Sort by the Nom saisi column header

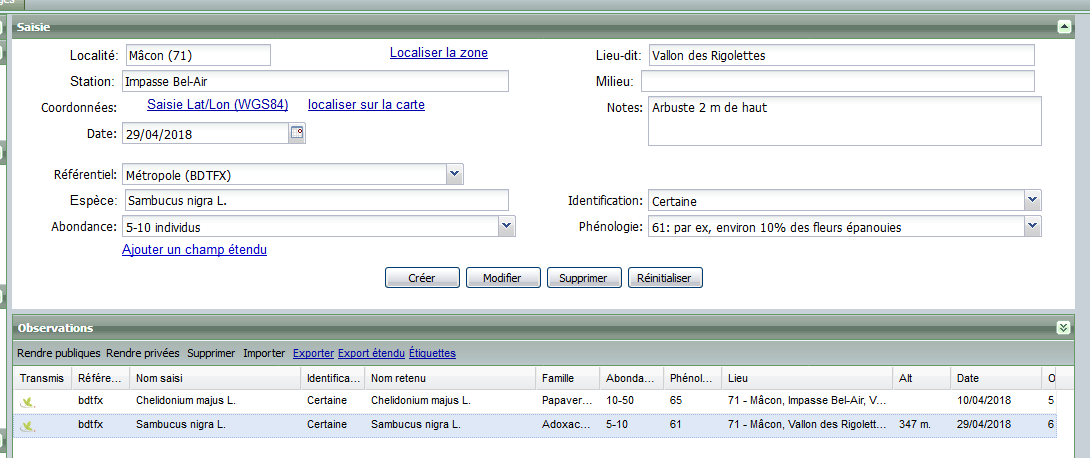tap(215, 378)
